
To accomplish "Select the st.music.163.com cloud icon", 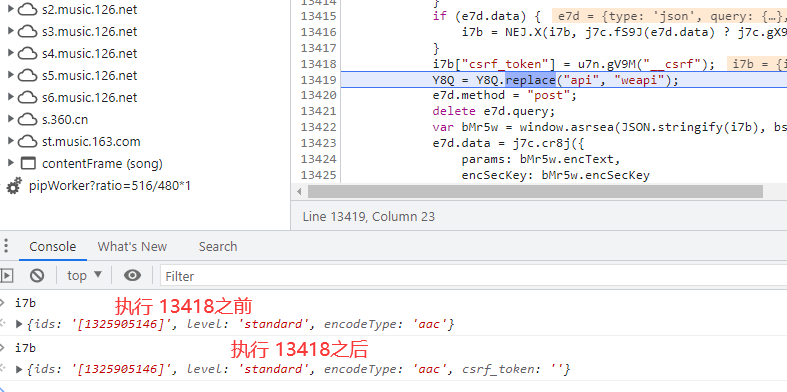I will [27, 142].
